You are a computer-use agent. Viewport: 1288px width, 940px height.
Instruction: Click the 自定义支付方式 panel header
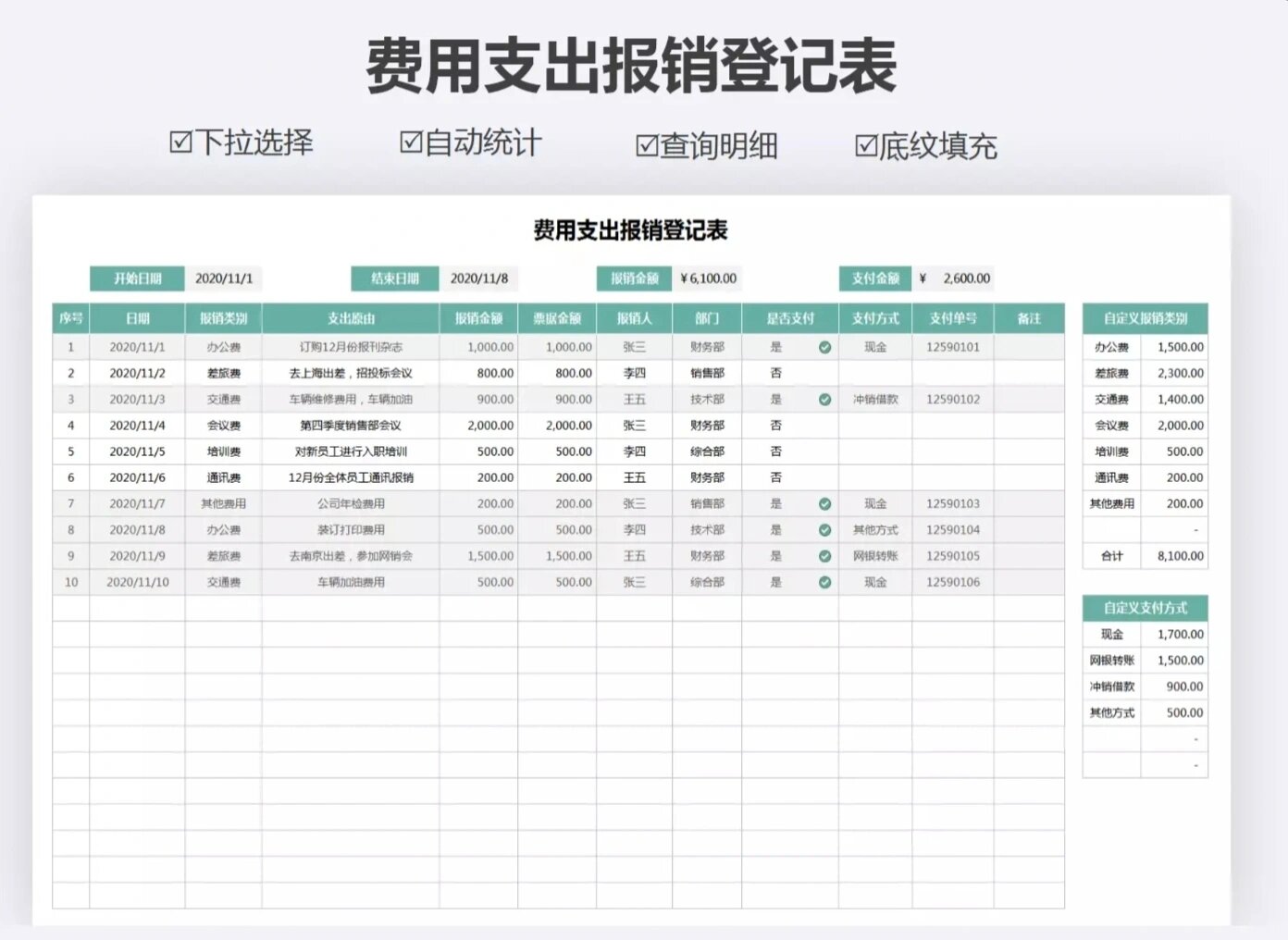pyautogui.click(x=1145, y=608)
